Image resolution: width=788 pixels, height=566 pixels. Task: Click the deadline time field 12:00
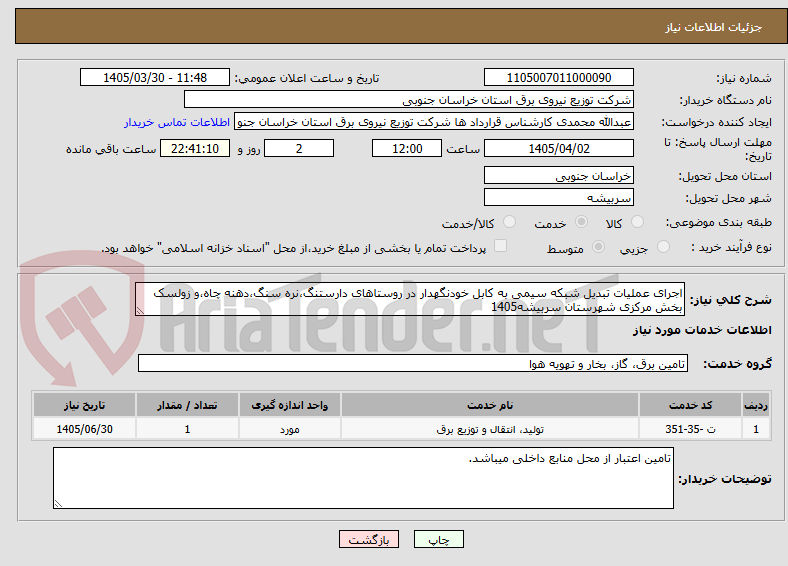(x=407, y=148)
